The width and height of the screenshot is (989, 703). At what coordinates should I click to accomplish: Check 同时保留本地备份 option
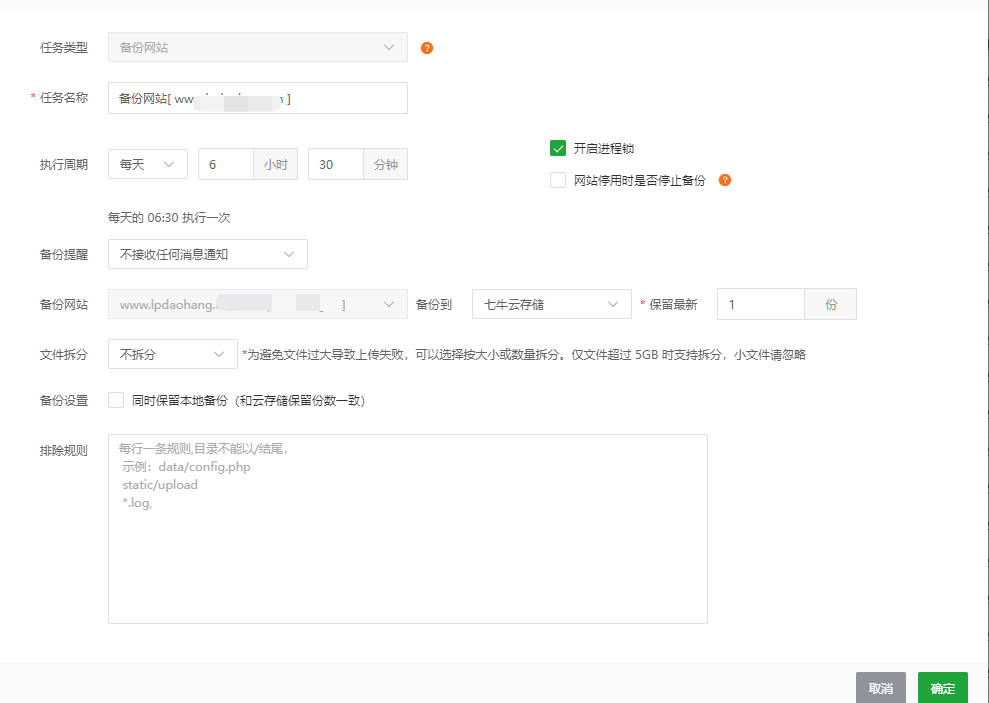pos(116,400)
